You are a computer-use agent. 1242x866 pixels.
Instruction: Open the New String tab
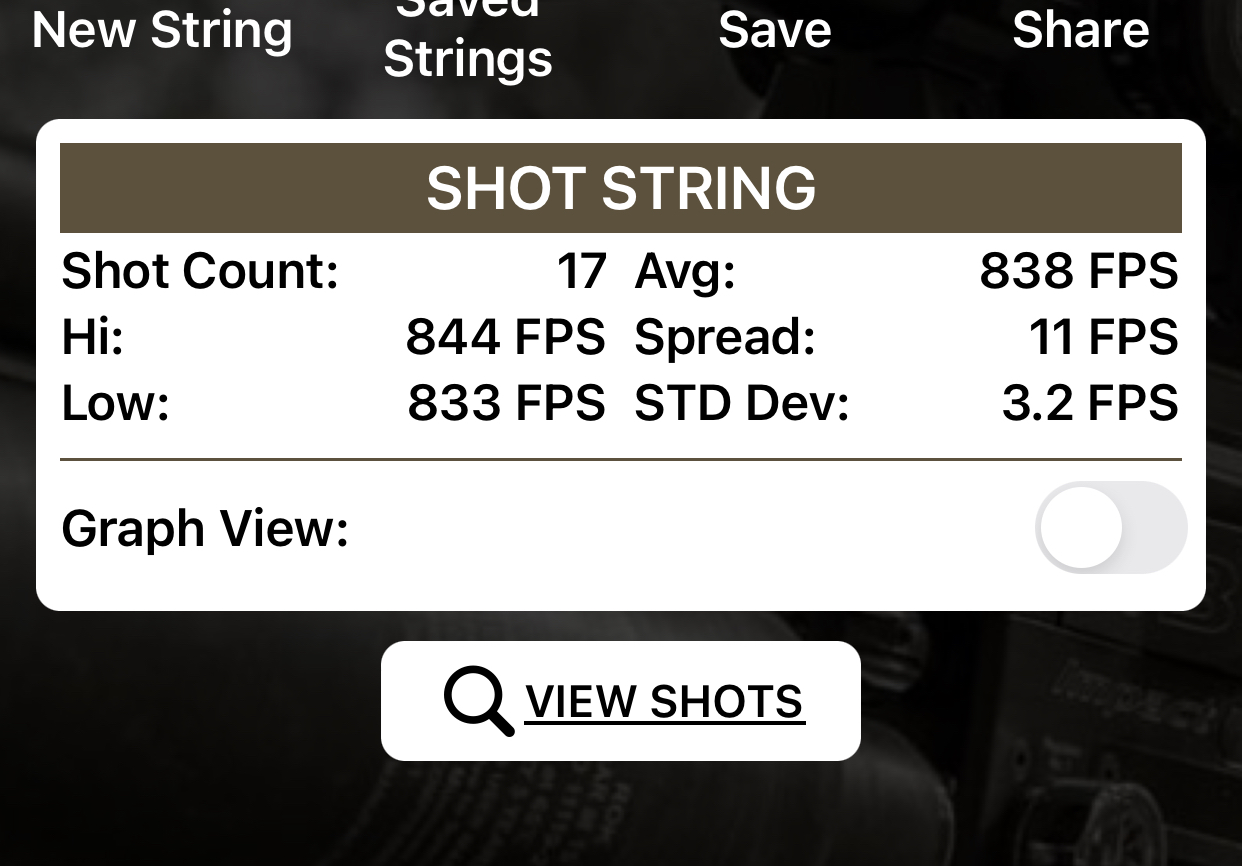pos(162,29)
